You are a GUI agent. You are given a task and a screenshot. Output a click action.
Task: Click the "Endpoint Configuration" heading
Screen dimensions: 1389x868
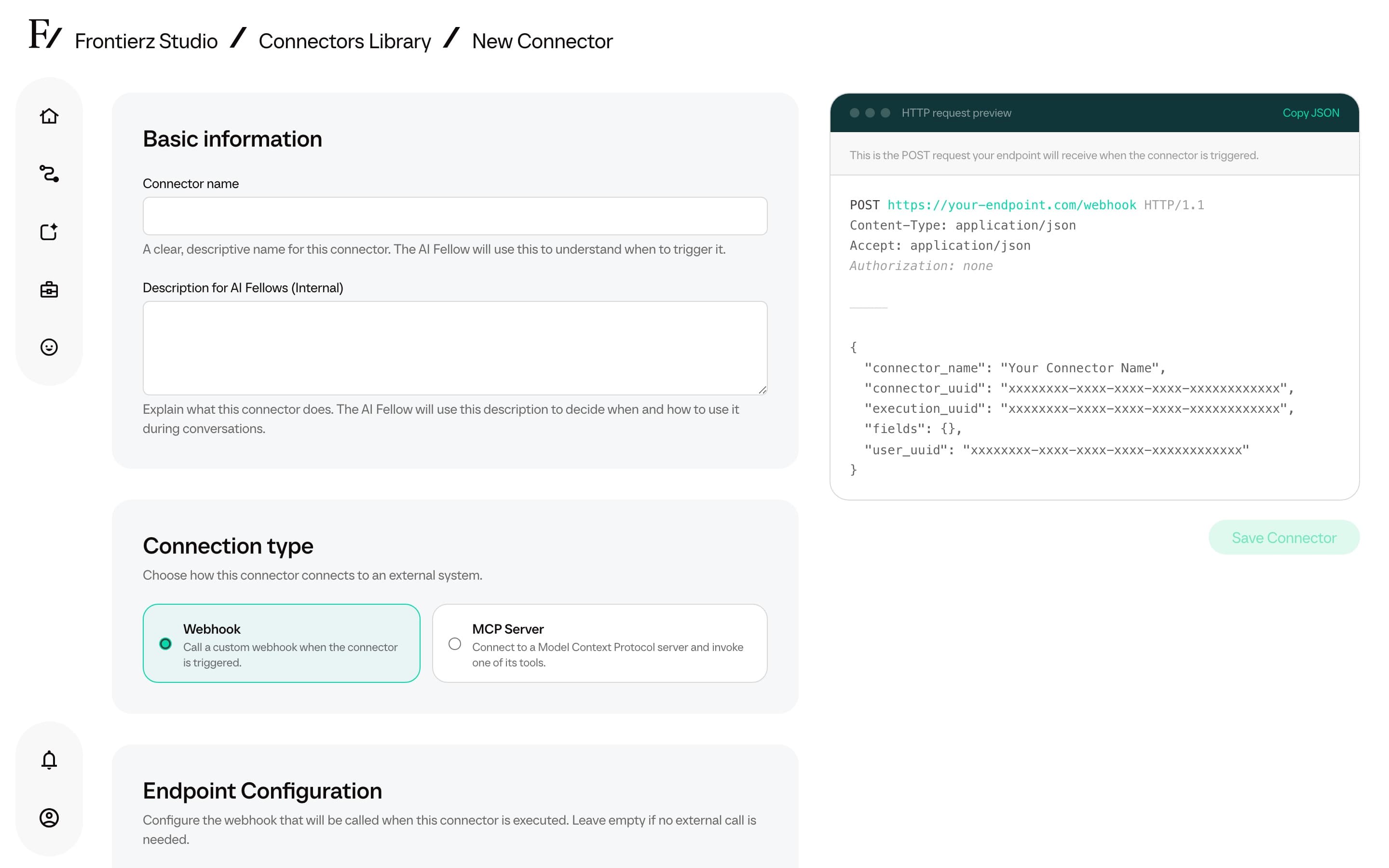click(262, 791)
